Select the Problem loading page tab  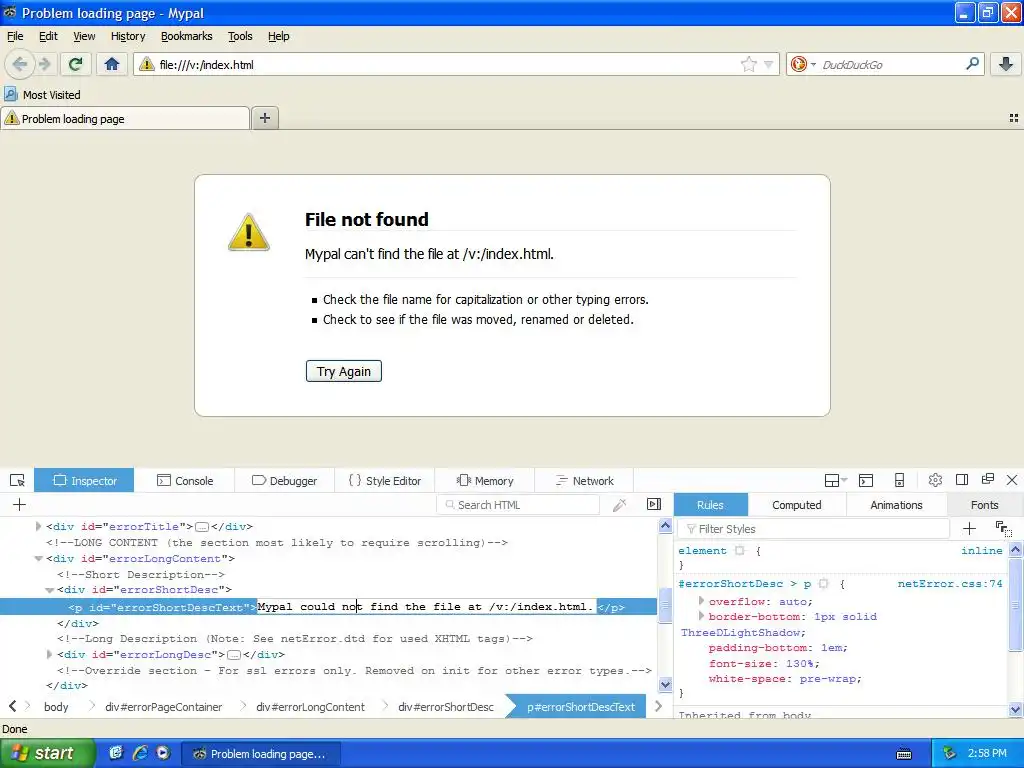[125, 118]
